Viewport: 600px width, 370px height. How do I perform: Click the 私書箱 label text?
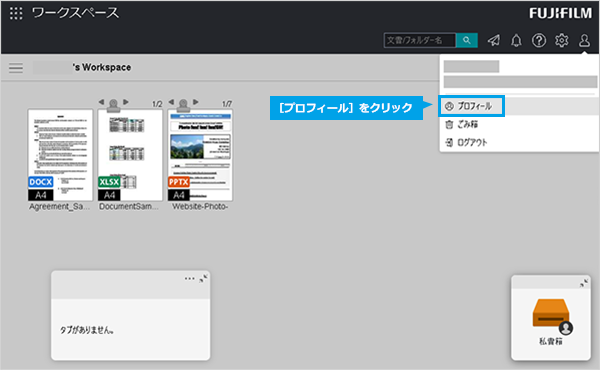tap(551, 342)
